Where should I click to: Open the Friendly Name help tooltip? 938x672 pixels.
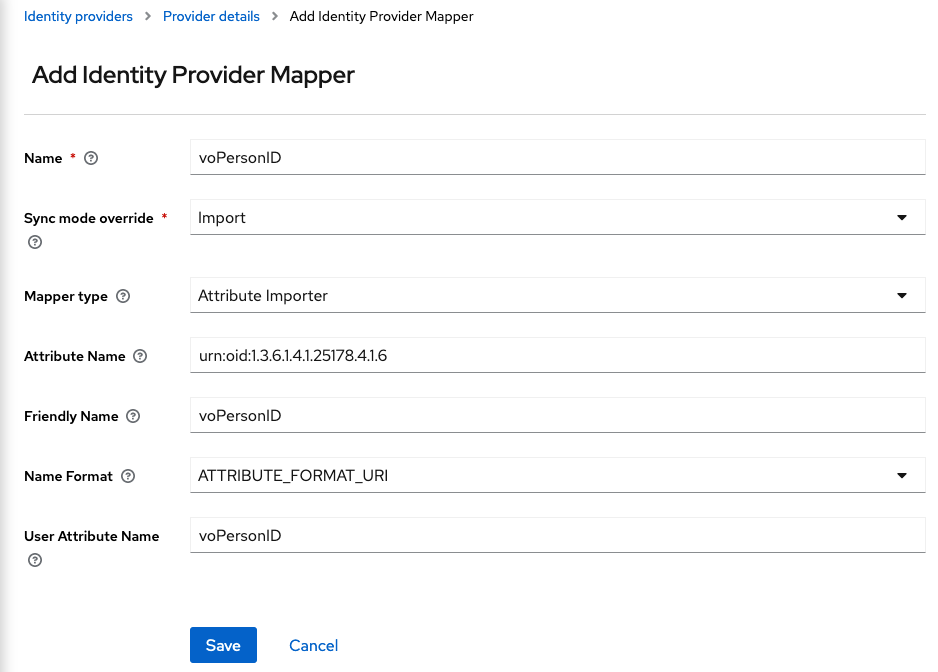[132, 416]
